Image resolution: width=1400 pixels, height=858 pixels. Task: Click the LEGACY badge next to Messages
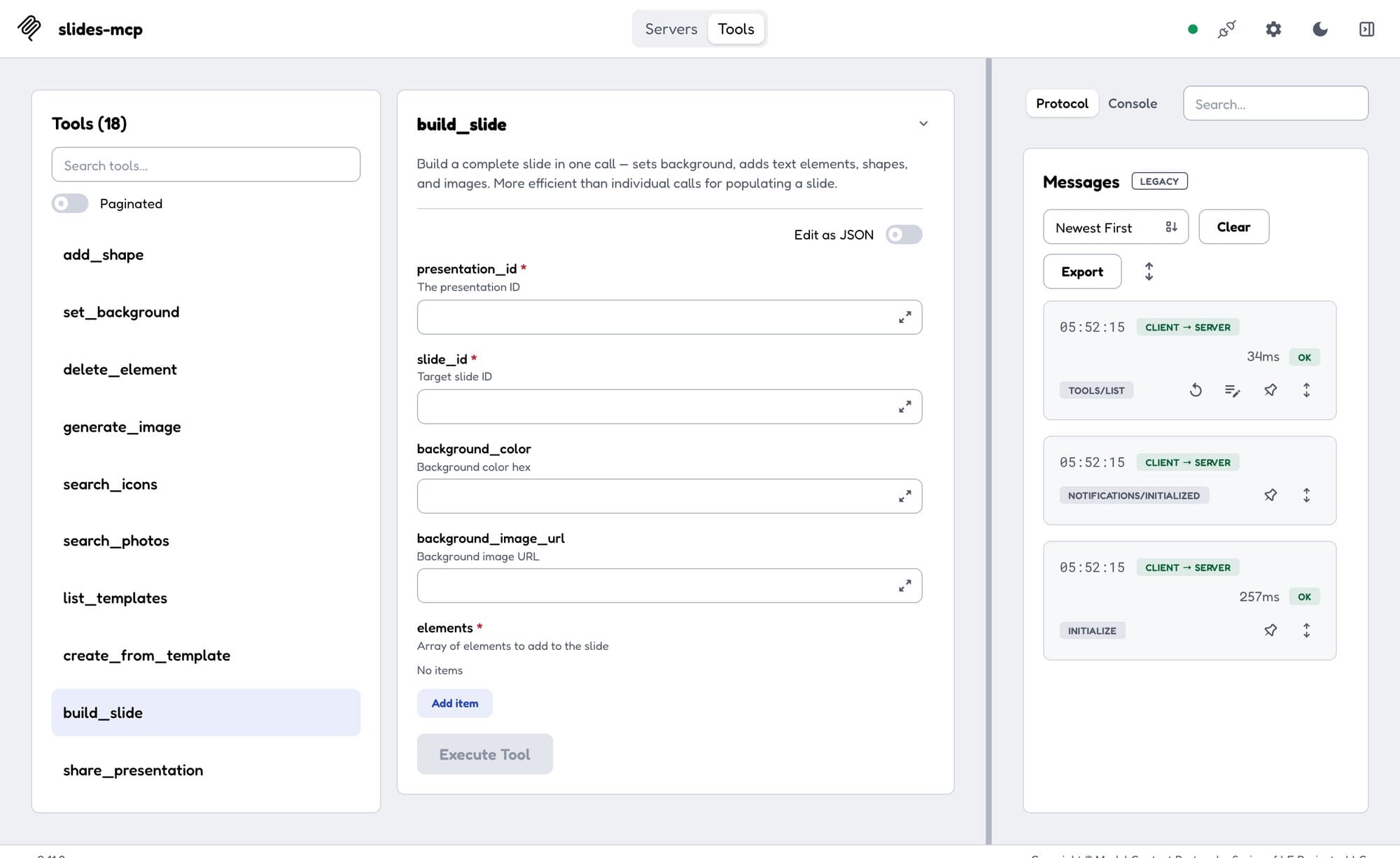(1159, 181)
